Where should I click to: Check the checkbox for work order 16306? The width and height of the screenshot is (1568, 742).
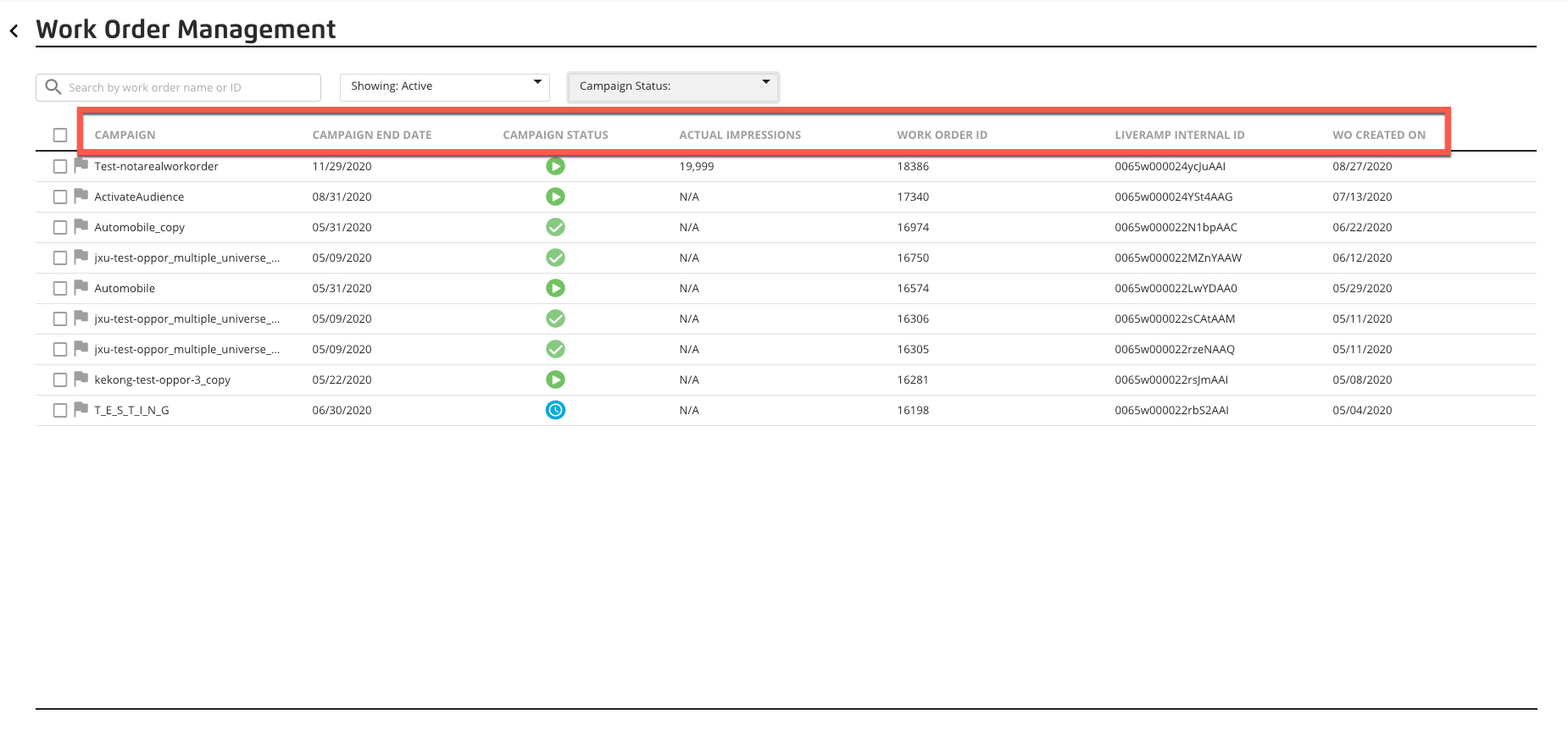60,319
